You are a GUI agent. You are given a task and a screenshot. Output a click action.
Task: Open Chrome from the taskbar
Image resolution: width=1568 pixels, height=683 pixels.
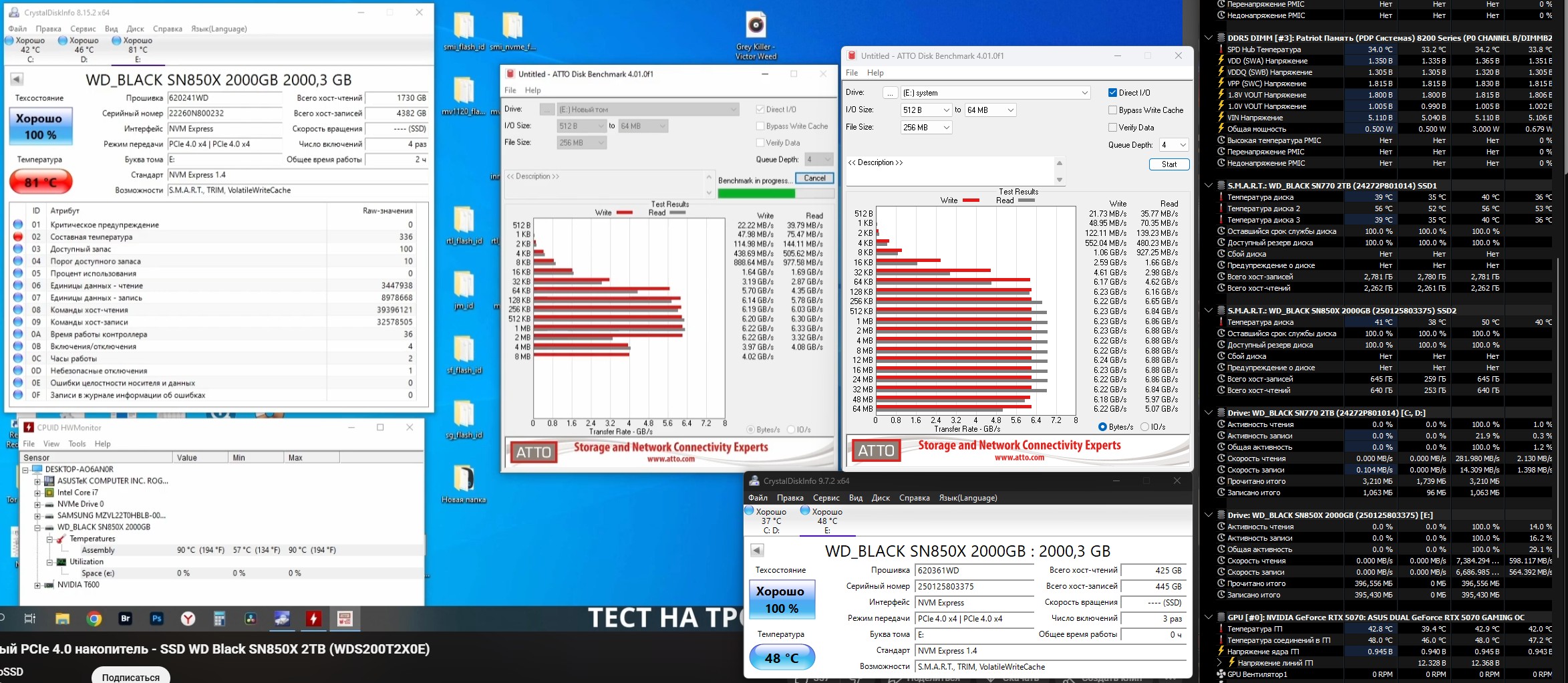coord(94,619)
